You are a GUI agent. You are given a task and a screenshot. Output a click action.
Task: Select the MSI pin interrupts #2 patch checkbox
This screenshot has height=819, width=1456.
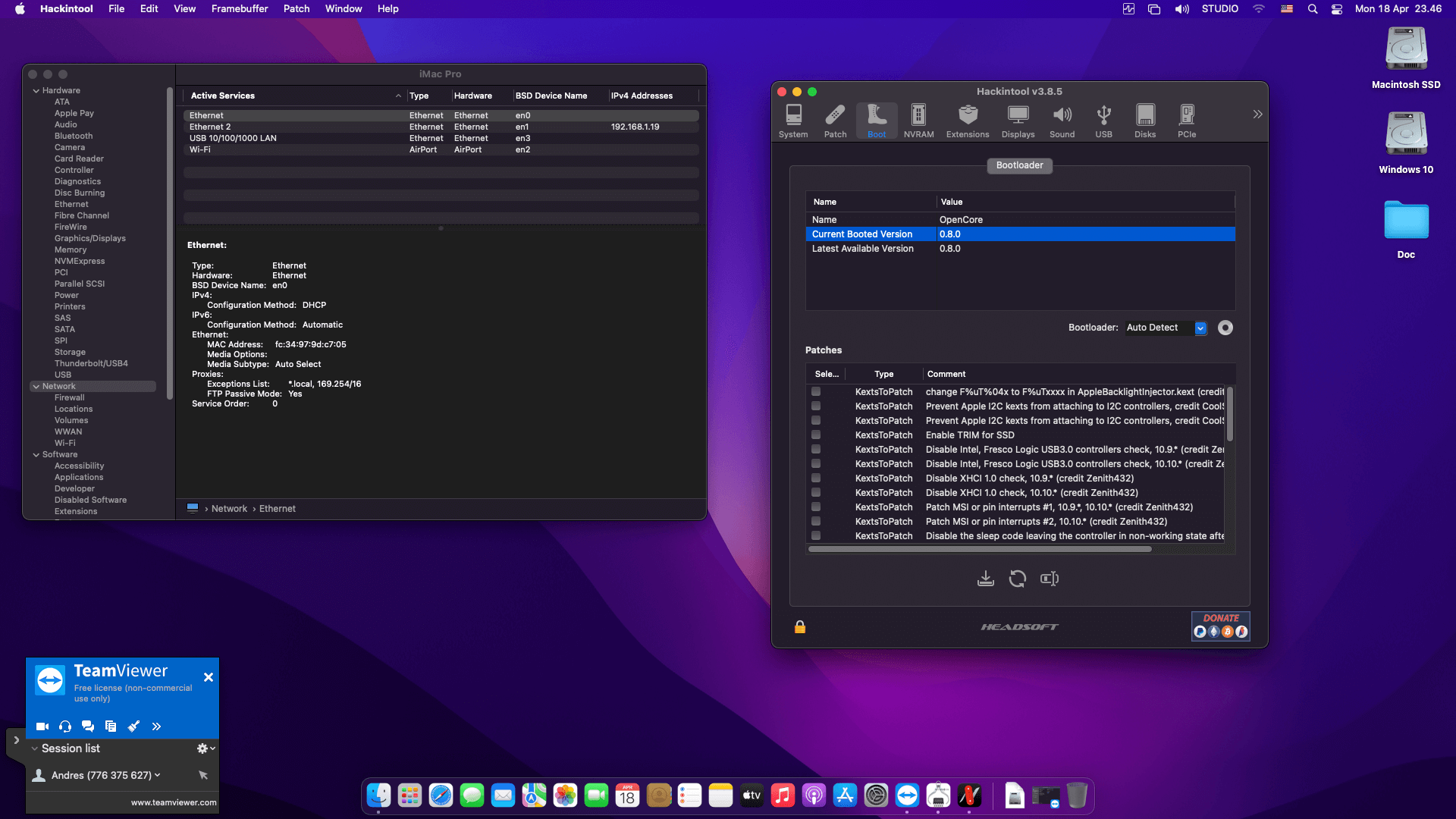click(x=816, y=522)
